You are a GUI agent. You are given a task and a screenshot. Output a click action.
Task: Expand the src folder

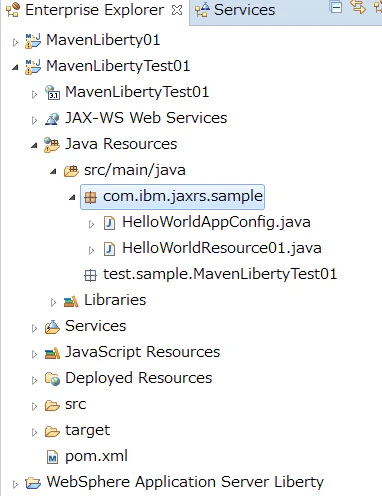tap(34, 406)
